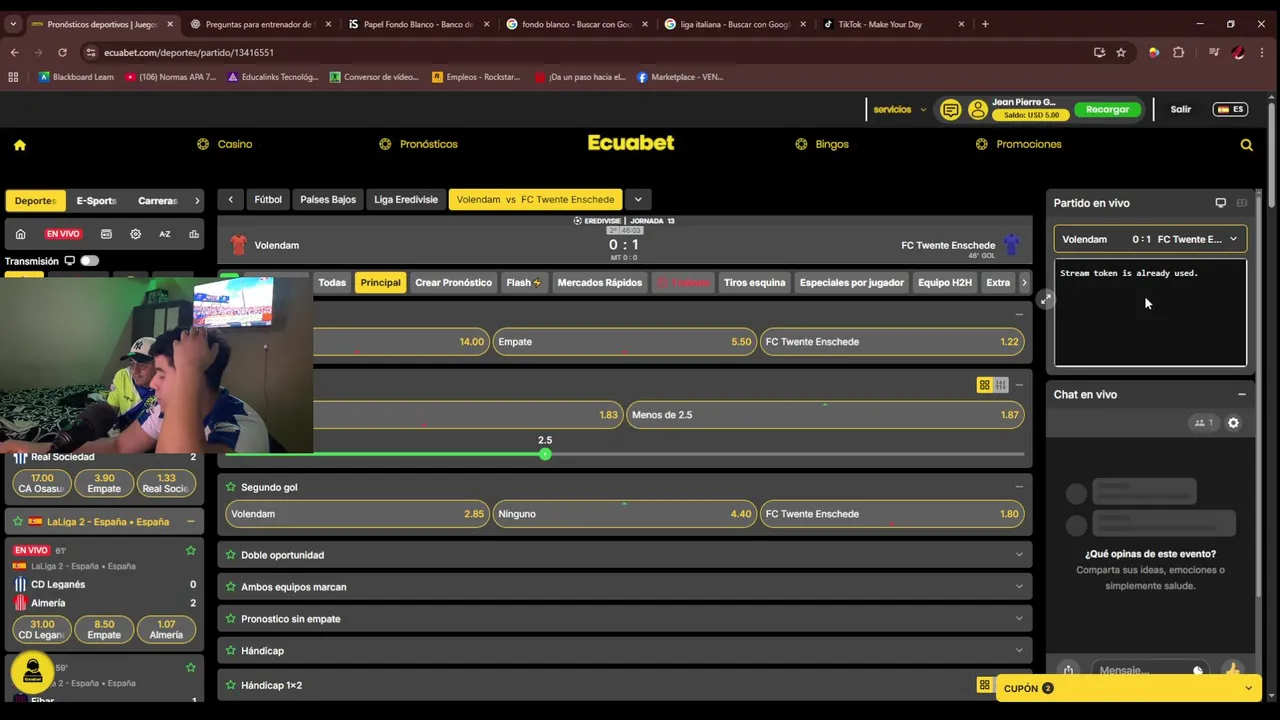Open the user profile avatar icon

977,110
